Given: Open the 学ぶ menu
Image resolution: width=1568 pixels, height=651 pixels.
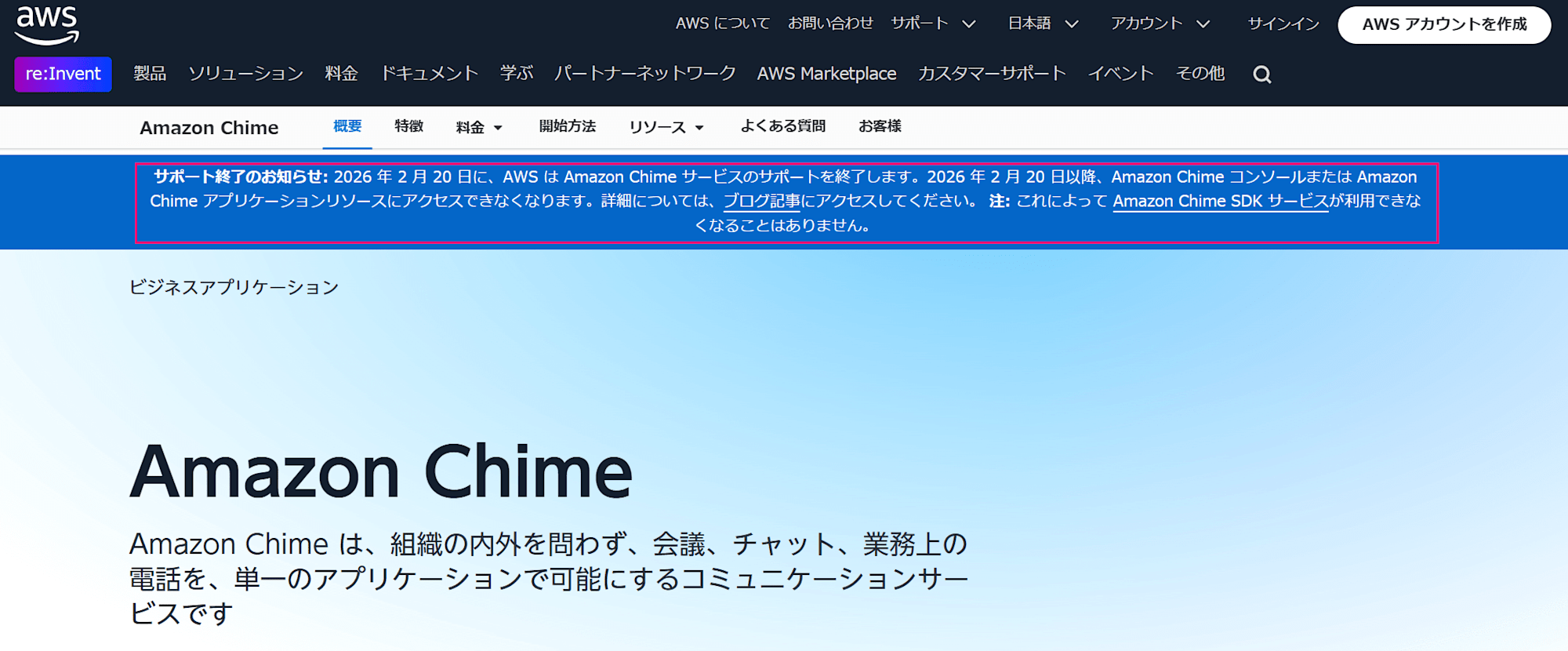Looking at the screenshot, I should [516, 74].
